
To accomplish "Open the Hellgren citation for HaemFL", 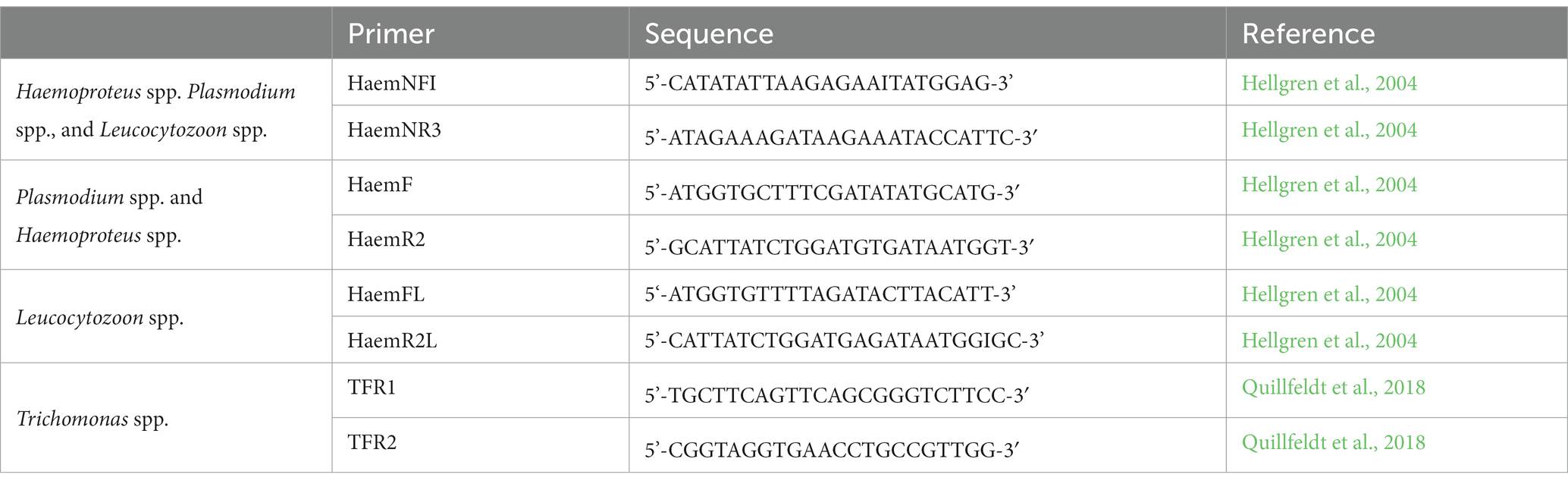I will [1328, 294].
